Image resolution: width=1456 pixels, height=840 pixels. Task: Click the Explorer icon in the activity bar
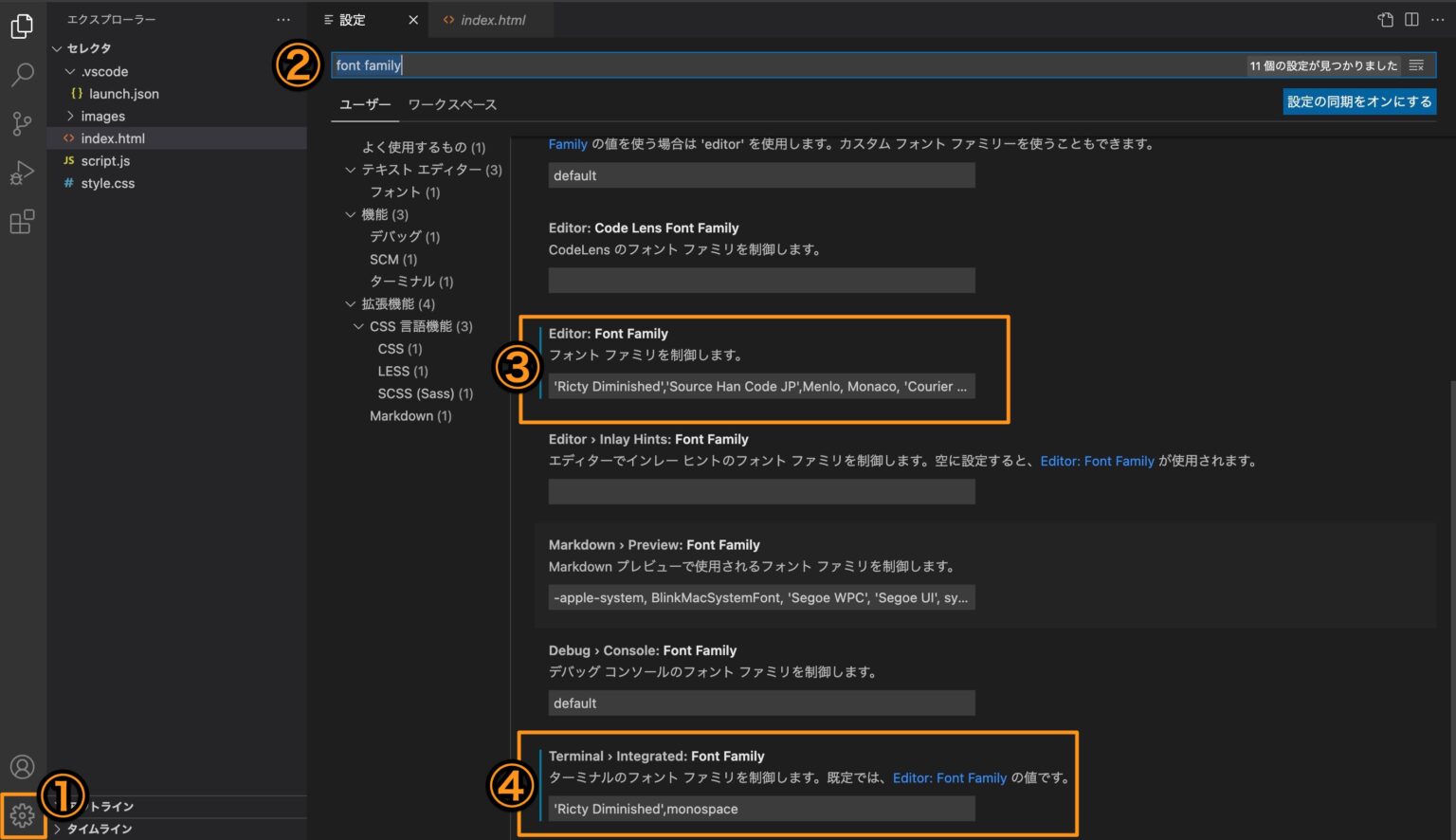coord(22,27)
